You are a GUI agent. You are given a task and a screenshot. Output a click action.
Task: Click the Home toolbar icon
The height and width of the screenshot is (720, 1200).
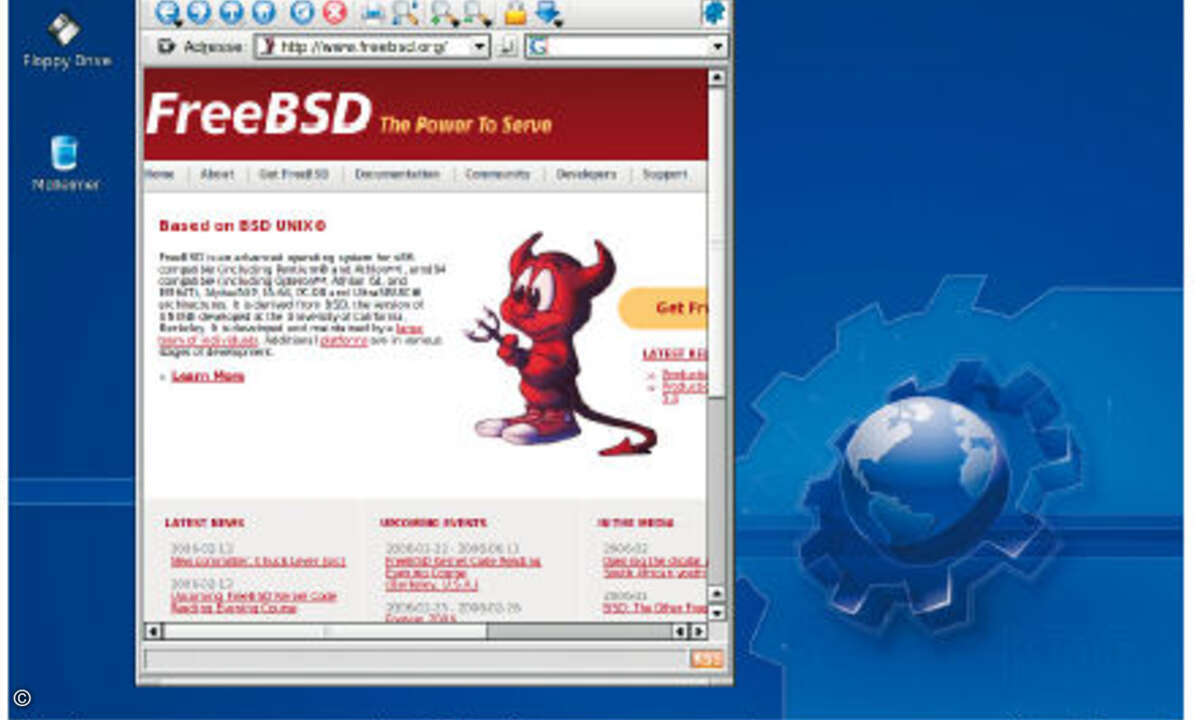click(263, 12)
